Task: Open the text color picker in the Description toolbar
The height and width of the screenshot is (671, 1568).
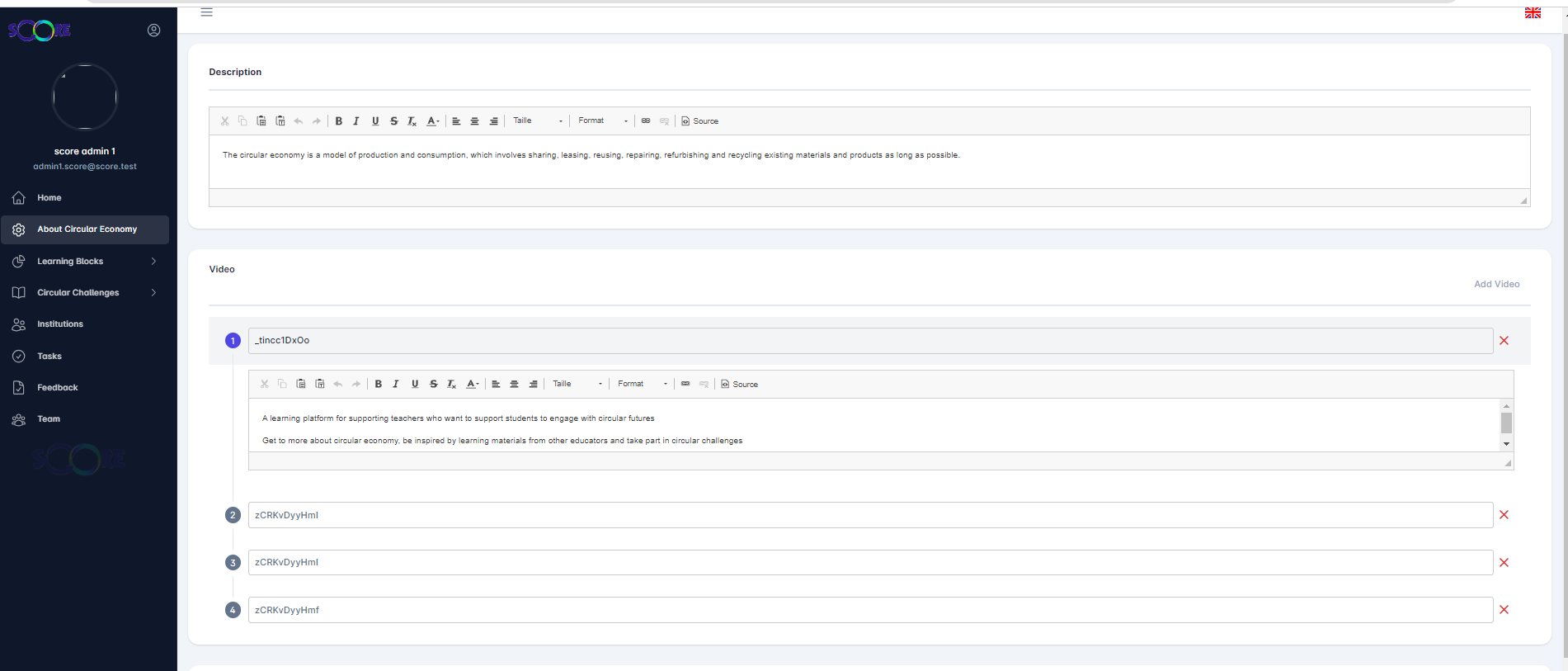Action: point(433,121)
